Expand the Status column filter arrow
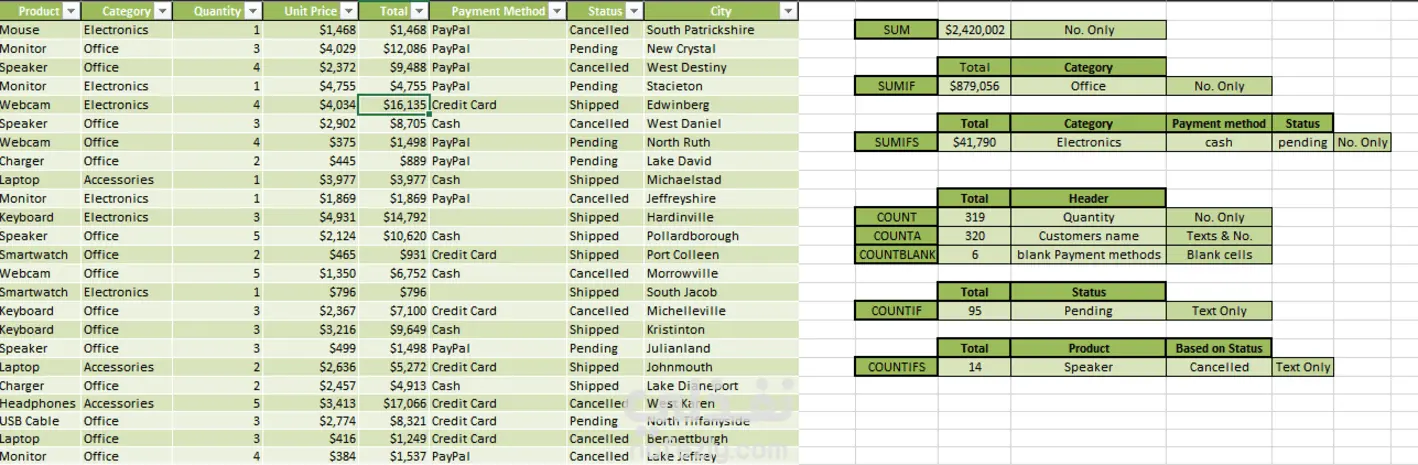The height and width of the screenshot is (465, 1418). [633, 11]
